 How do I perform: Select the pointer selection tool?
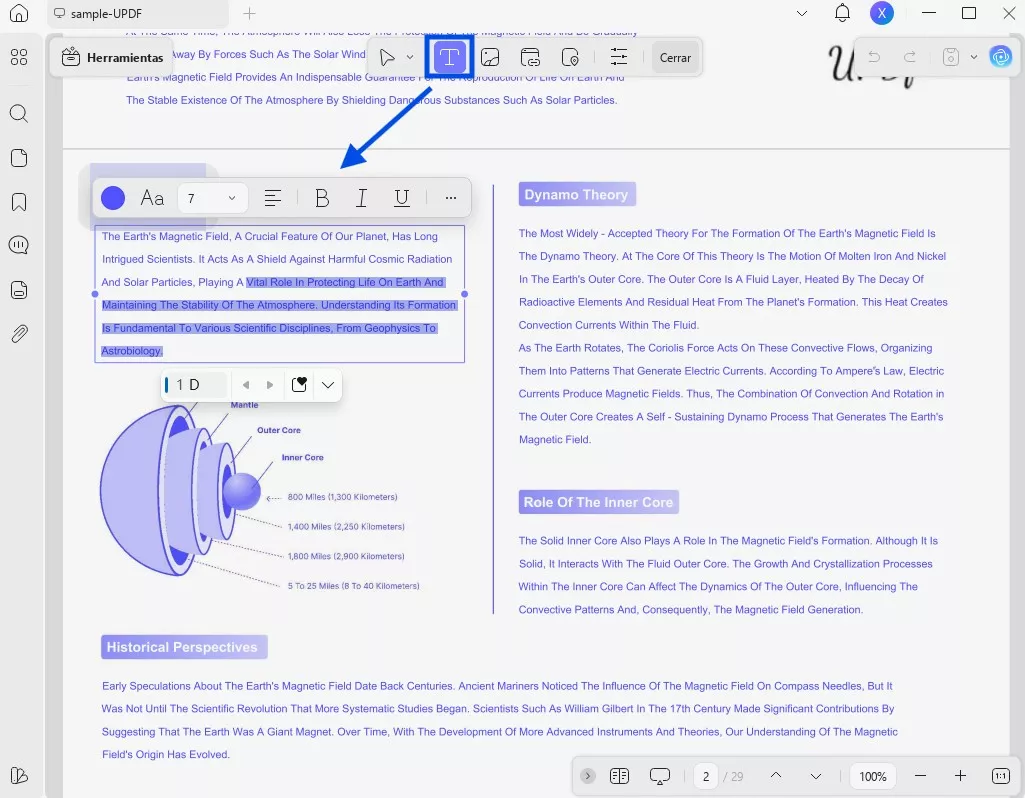tap(387, 58)
